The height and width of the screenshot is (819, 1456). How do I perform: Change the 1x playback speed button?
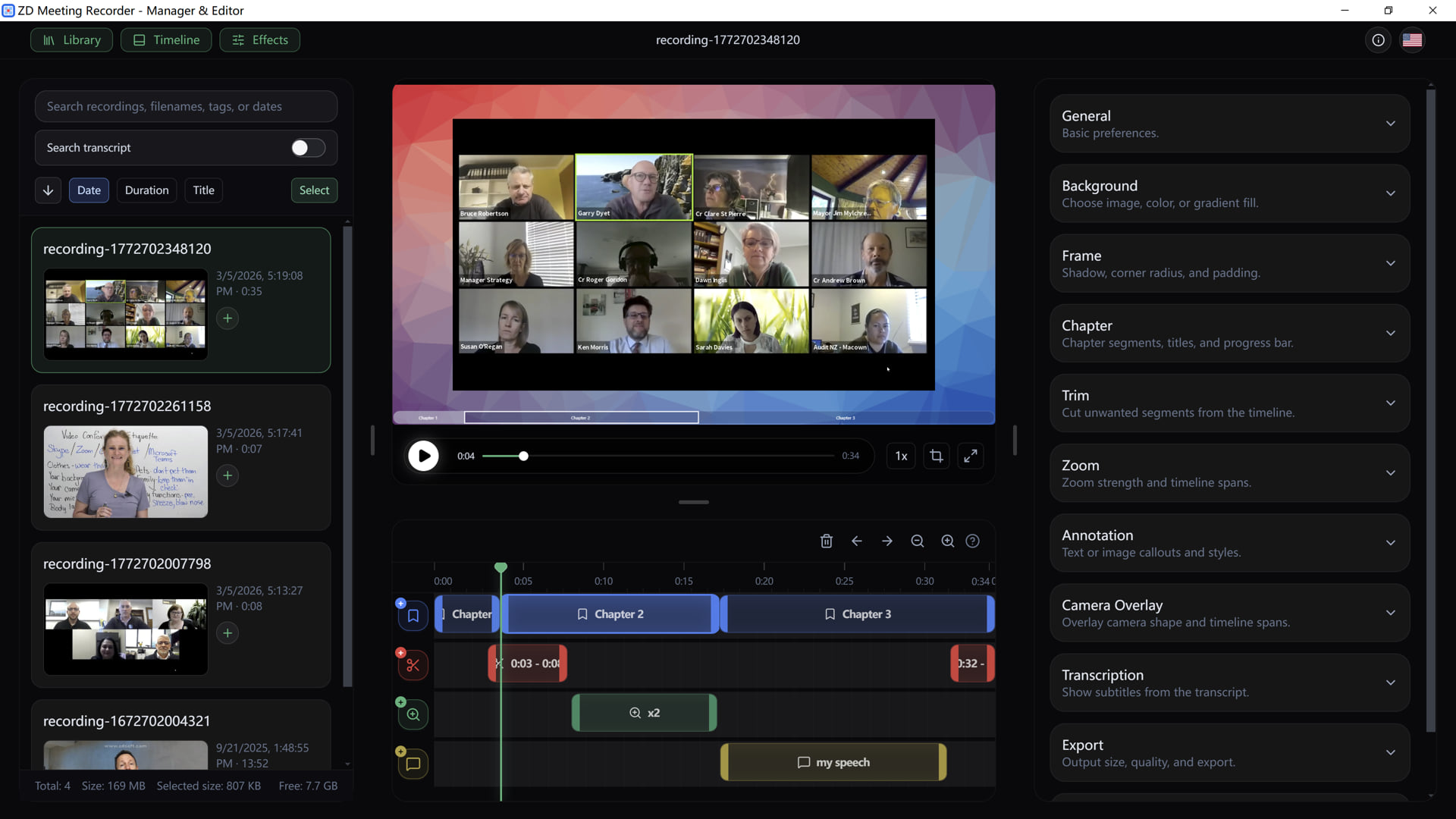pyautogui.click(x=901, y=456)
